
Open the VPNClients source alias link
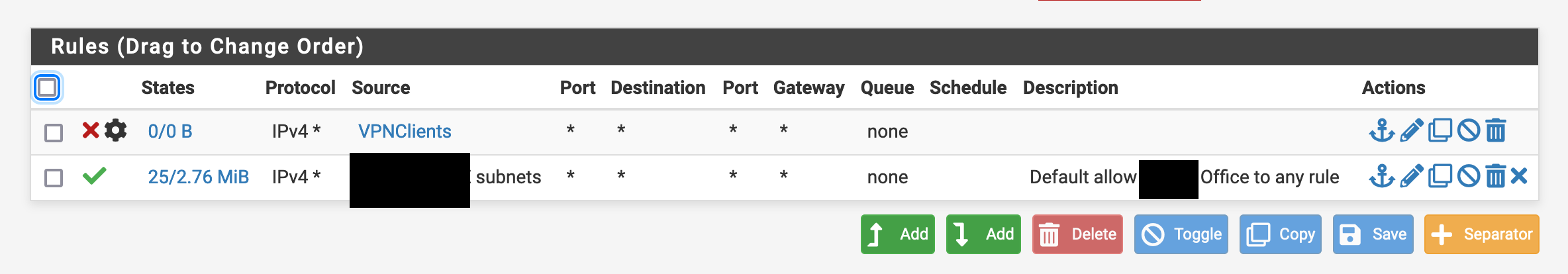point(405,131)
